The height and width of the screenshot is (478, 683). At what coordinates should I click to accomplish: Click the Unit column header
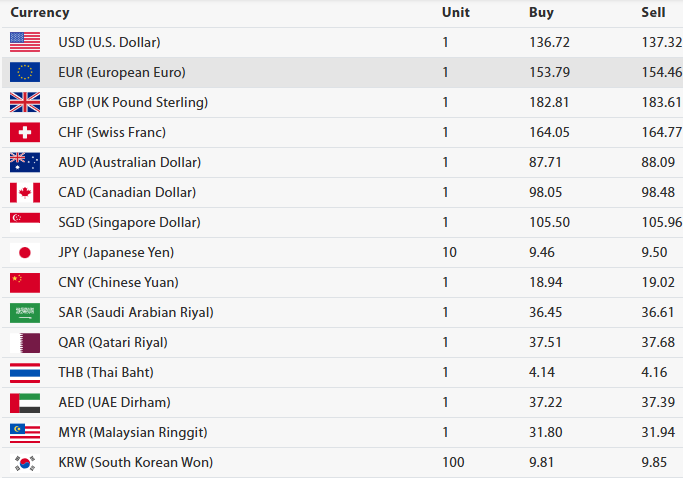pos(456,12)
